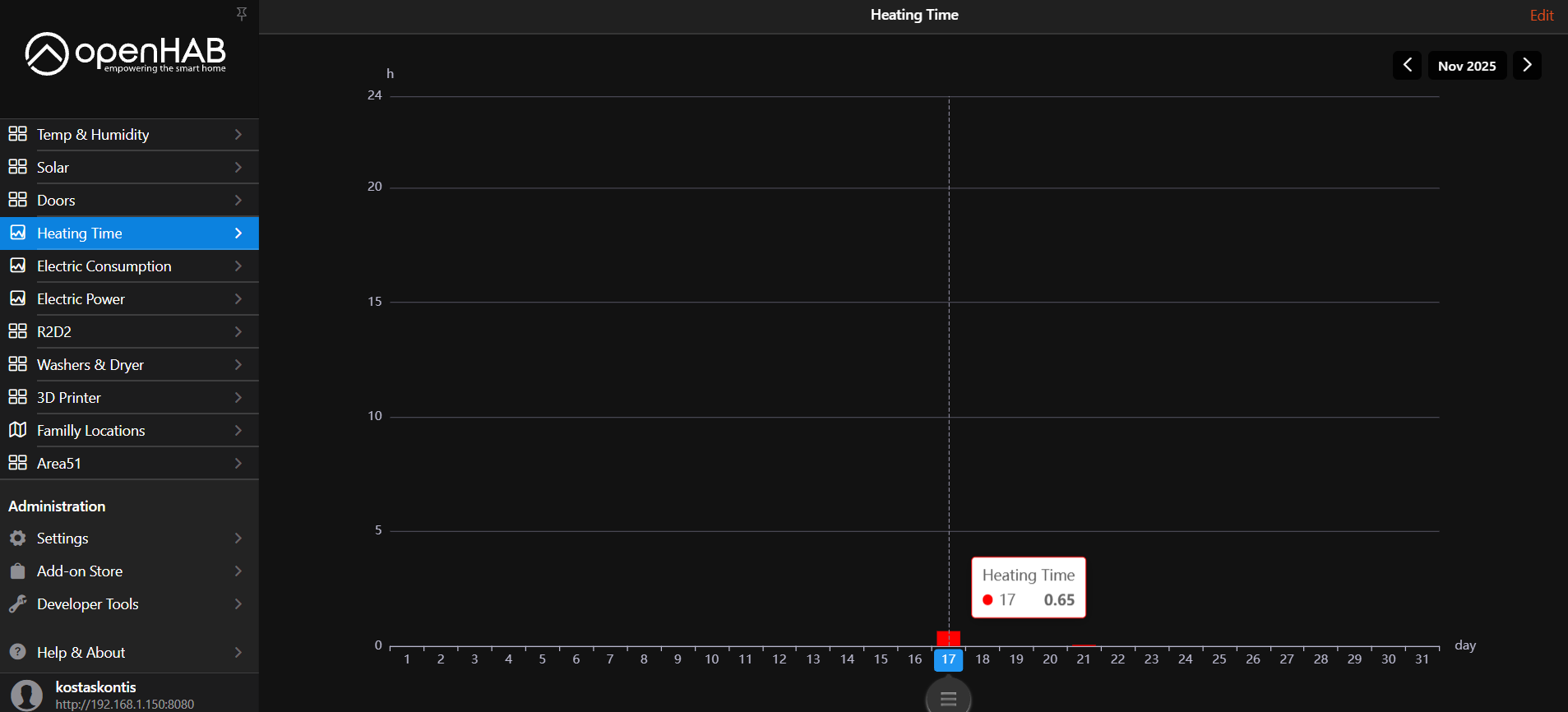Click the pin sidebar icon
Viewport: 1568px width, 712px height.
241,14
